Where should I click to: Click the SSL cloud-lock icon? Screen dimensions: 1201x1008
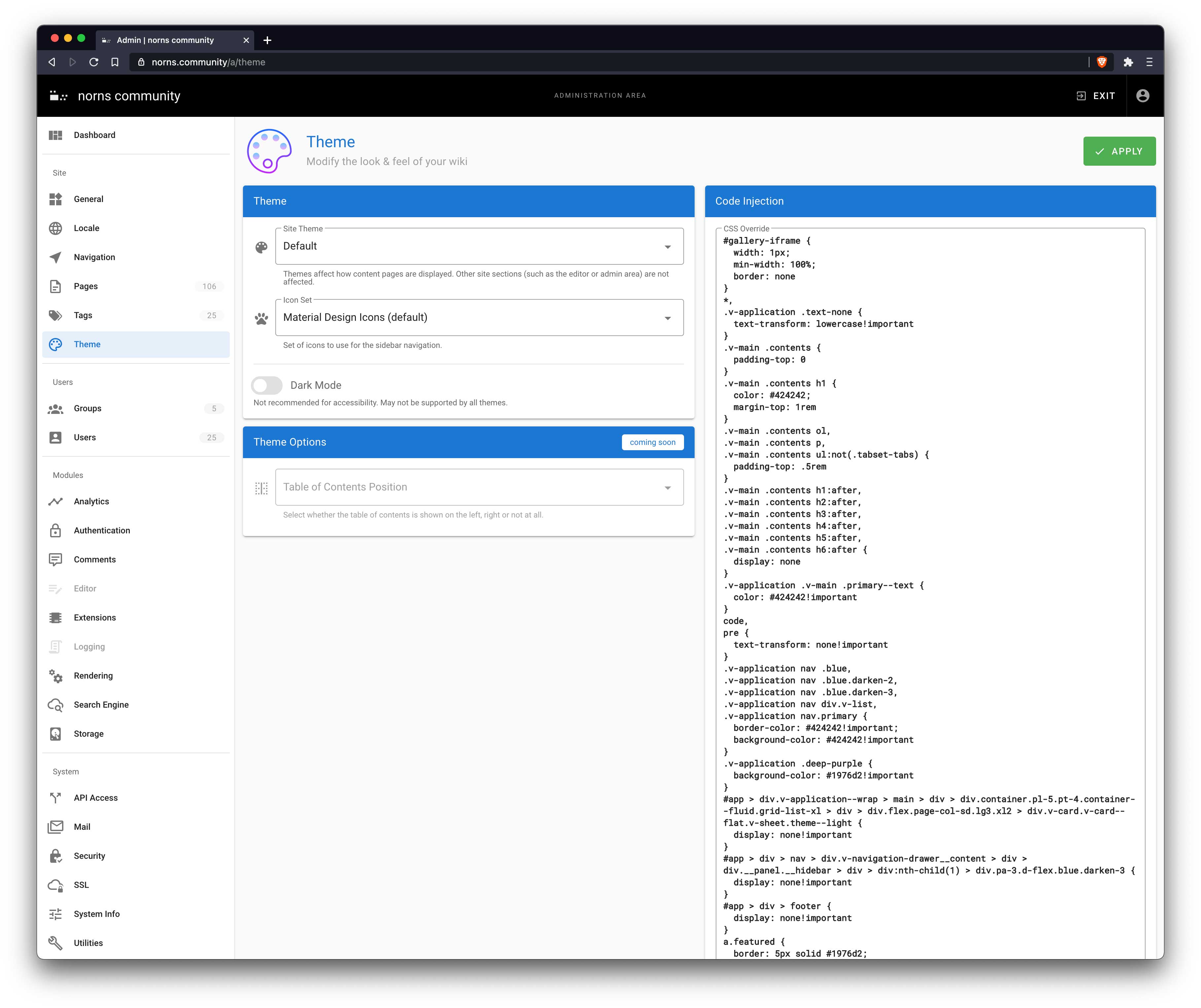coord(55,885)
